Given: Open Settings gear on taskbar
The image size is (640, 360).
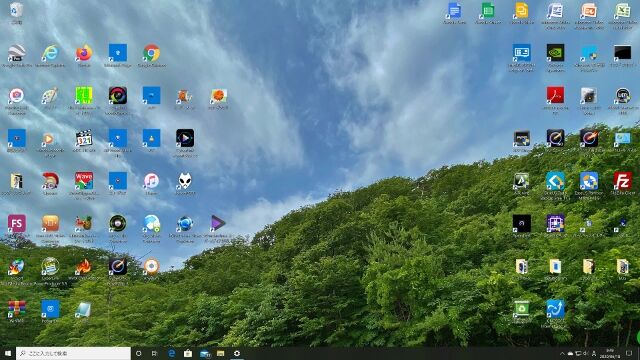Looking at the screenshot, I should tap(237, 353).
